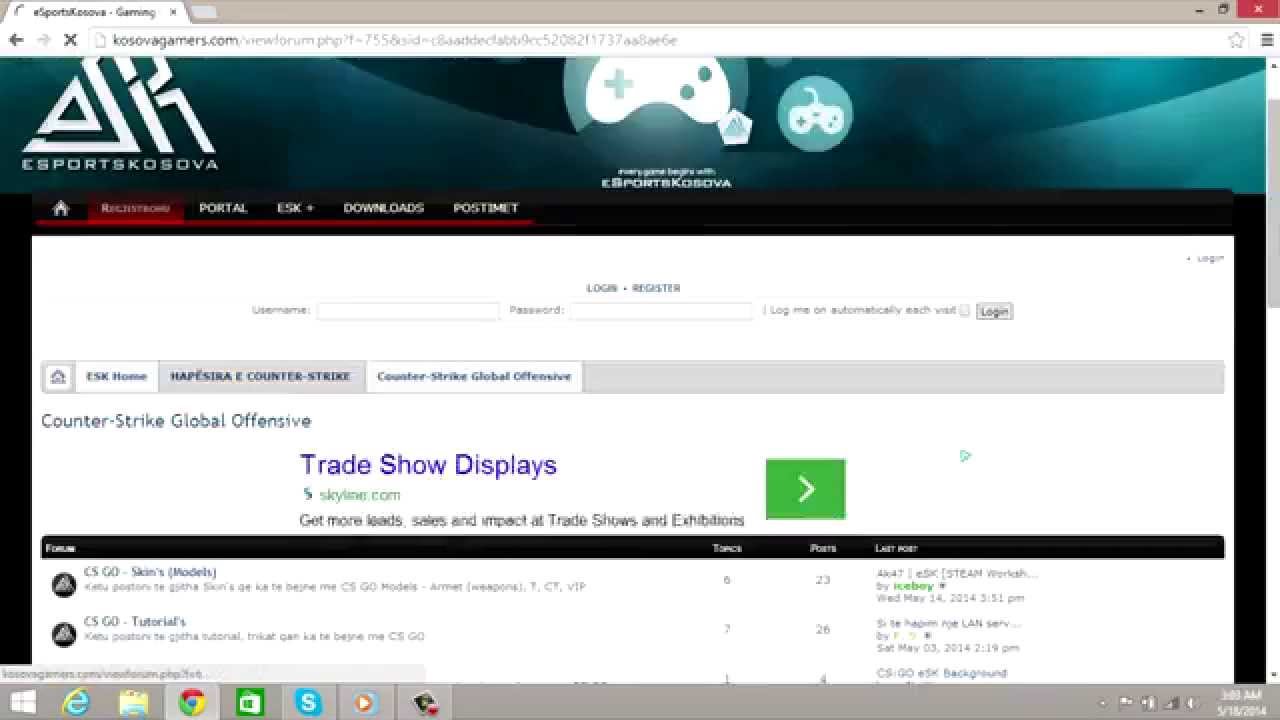Bookmark this page with the star icon
This screenshot has height=720, width=1280.
1236,40
